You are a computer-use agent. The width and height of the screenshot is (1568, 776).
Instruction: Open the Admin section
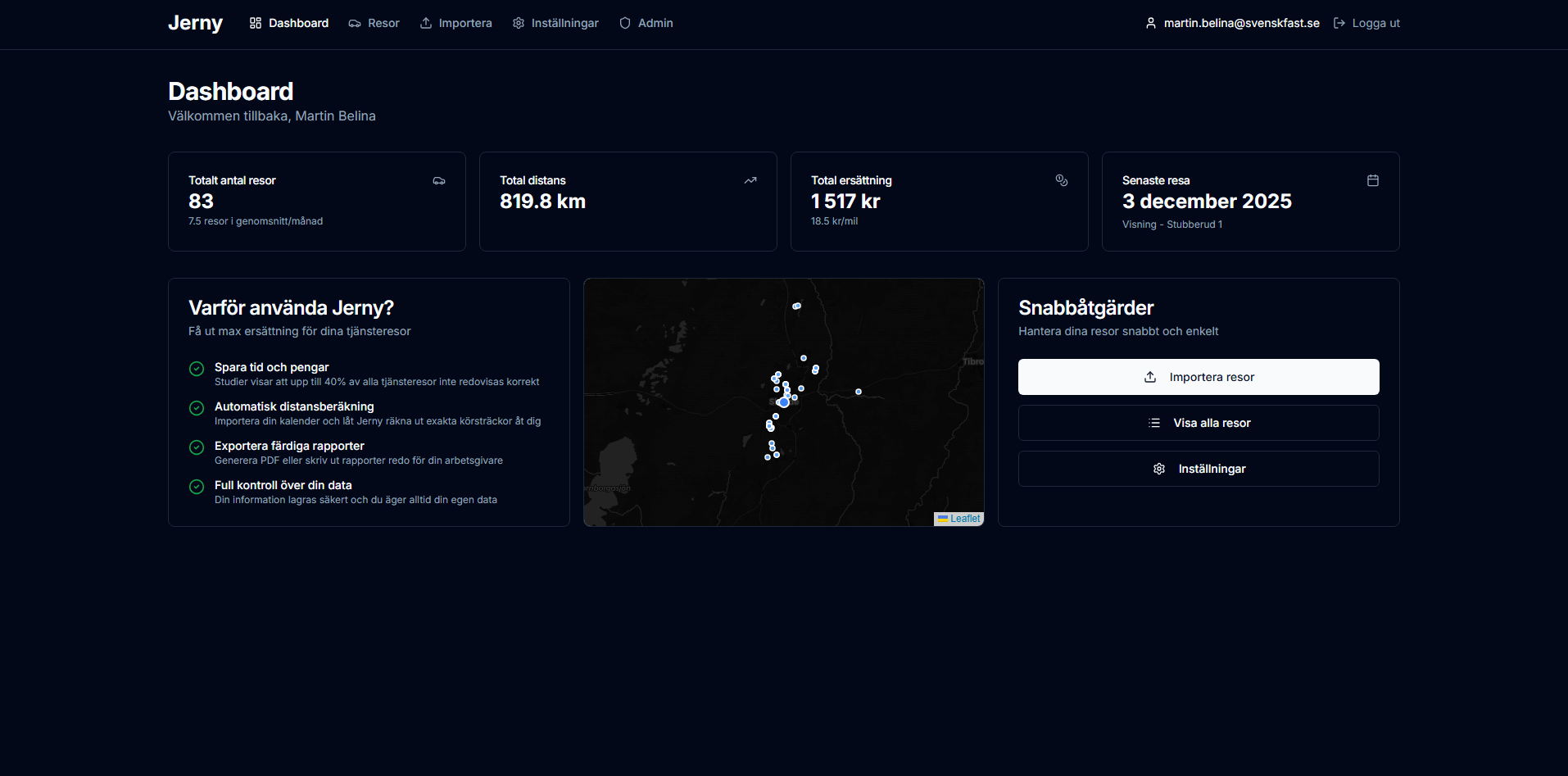coord(646,23)
